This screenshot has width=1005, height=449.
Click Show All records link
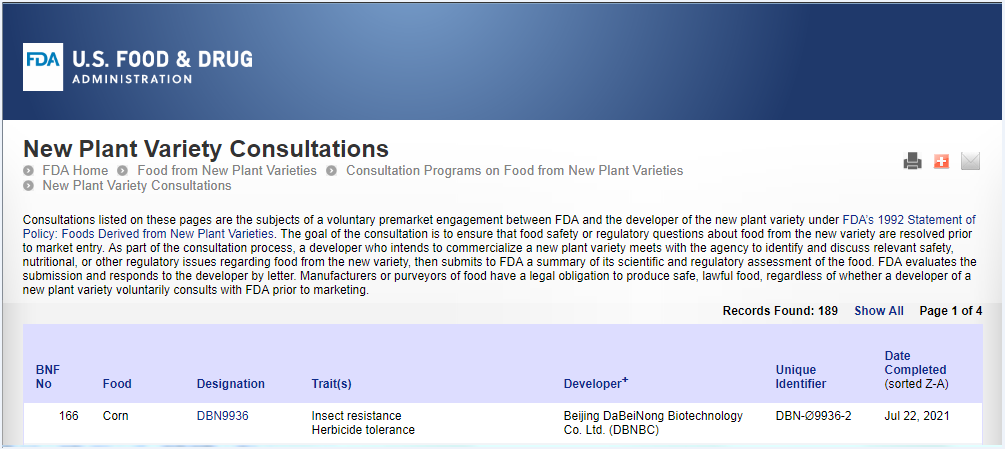[x=879, y=311]
